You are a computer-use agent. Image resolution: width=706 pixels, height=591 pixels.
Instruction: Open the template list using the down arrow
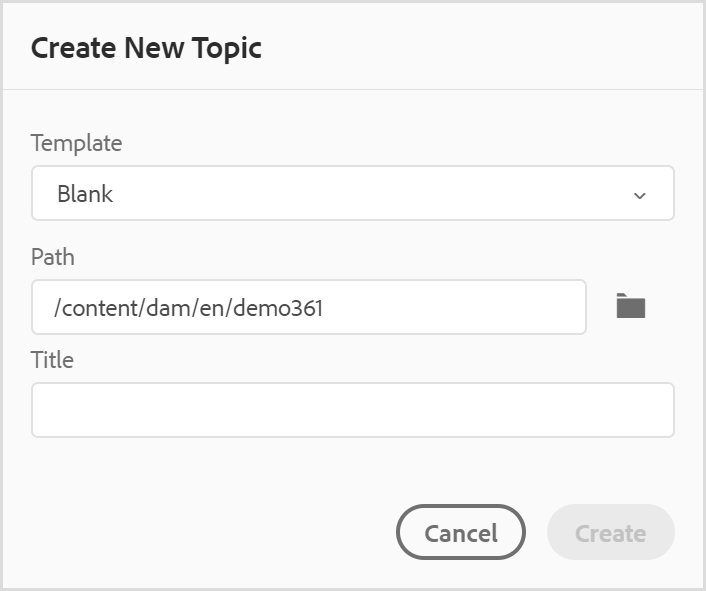click(x=639, y=195)
